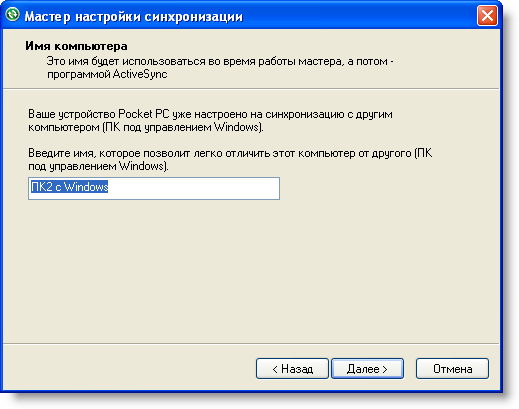Cancel the wizard using Отмена
Screen dimensions: 519x409
coord(452,369)
